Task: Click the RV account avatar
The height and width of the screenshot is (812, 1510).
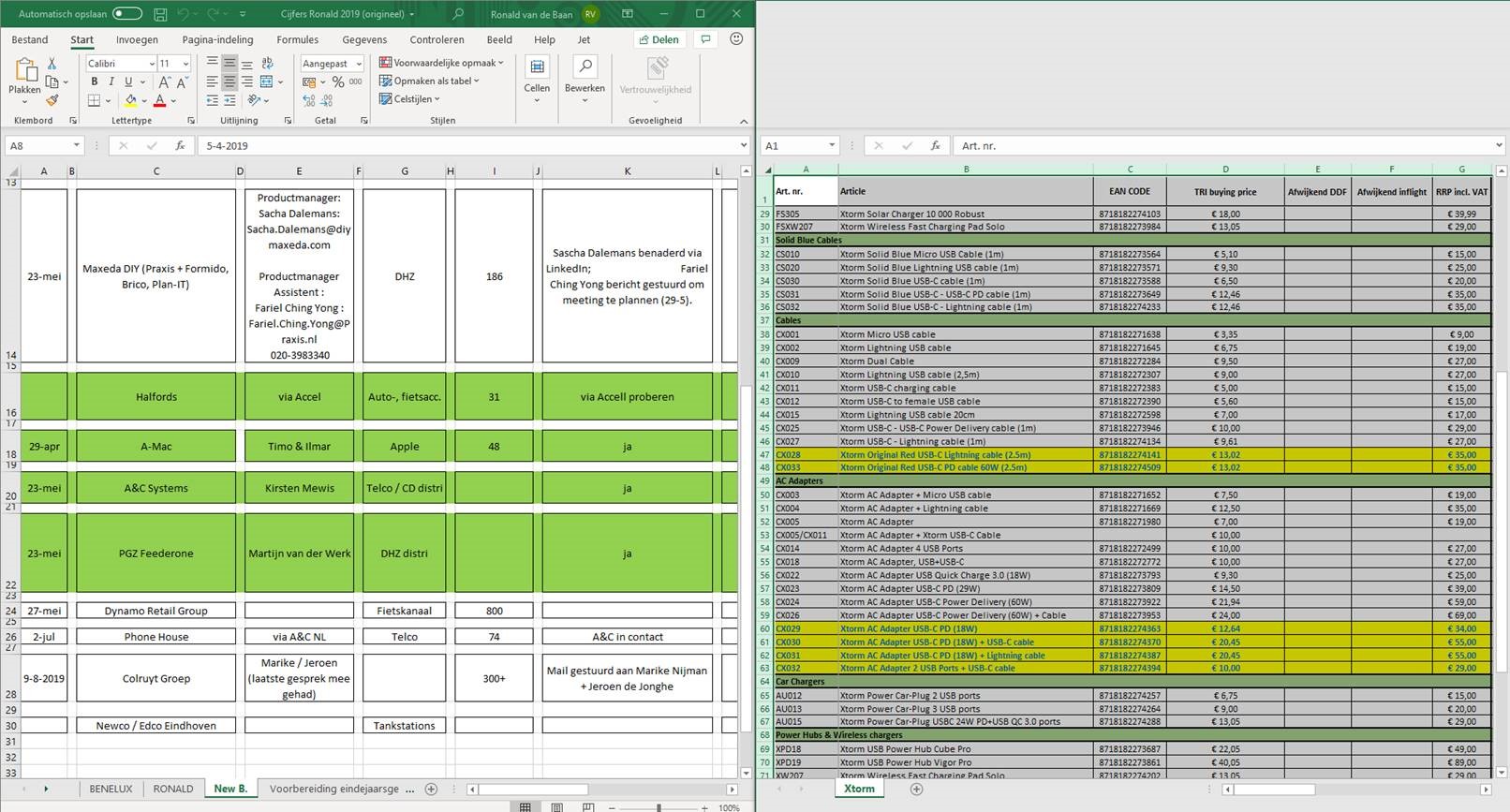Action: (590, 14)
